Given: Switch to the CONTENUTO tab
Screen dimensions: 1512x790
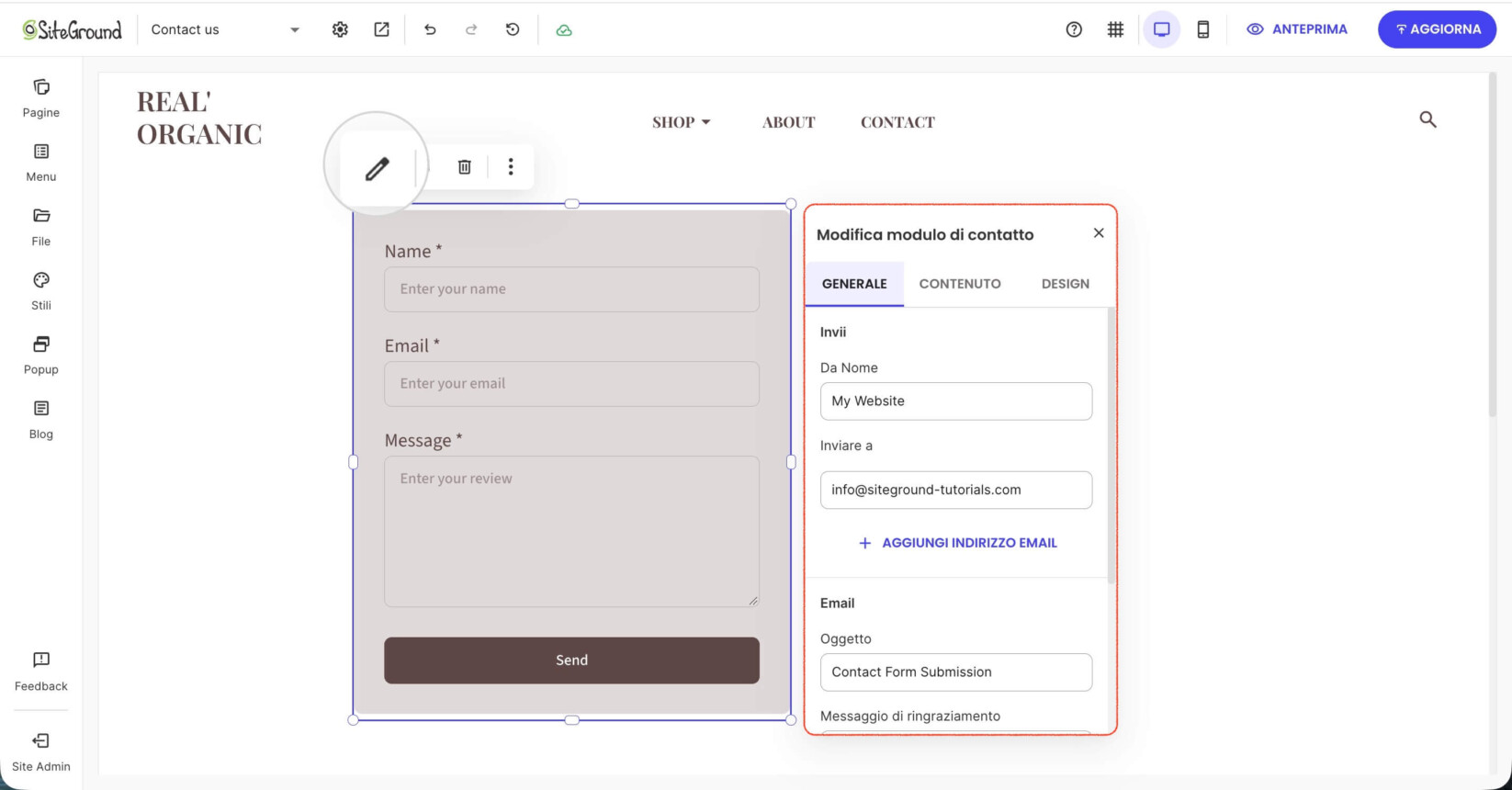Looking at the screenshot, I should click(960, 284).
